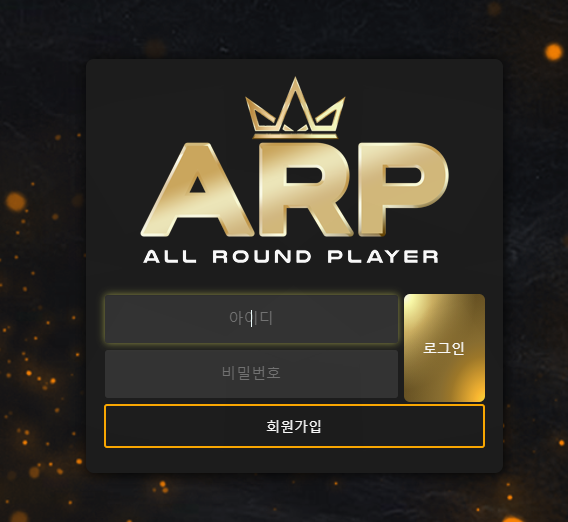Click the golden letter P in the logo
Screen dimensions: 568x522
(403, 189)
